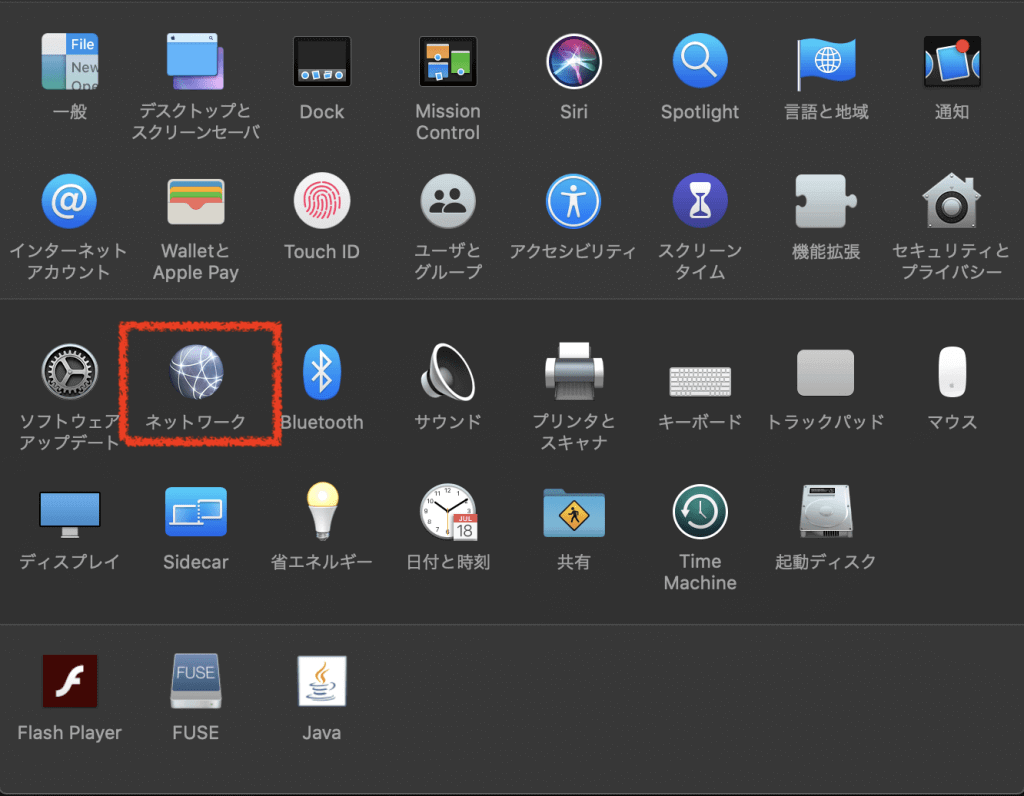
Task: Open ソフトウェアアップデート gear pane
Action: point(70,372)
